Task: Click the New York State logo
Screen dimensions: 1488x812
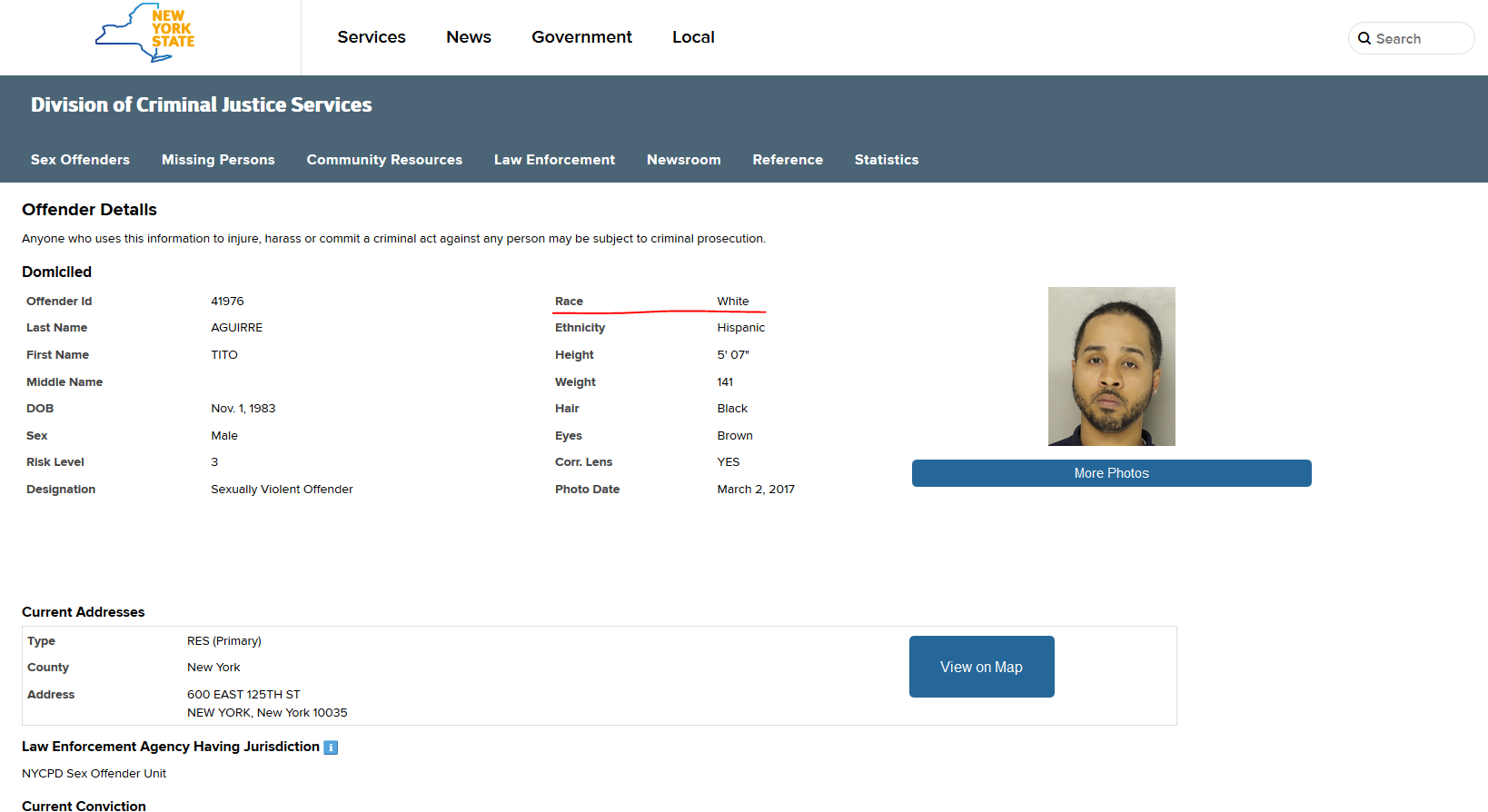Action: (x=145, y=34)
